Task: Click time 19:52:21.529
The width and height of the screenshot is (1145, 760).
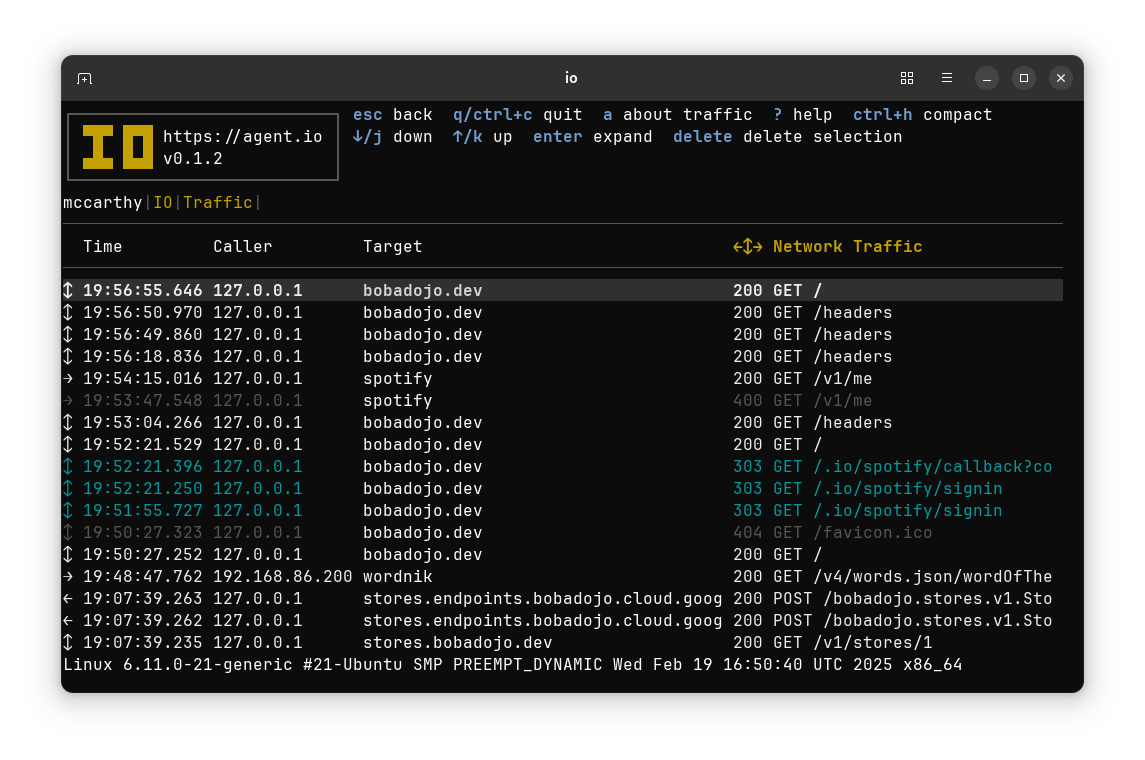Action: [142, 445]
